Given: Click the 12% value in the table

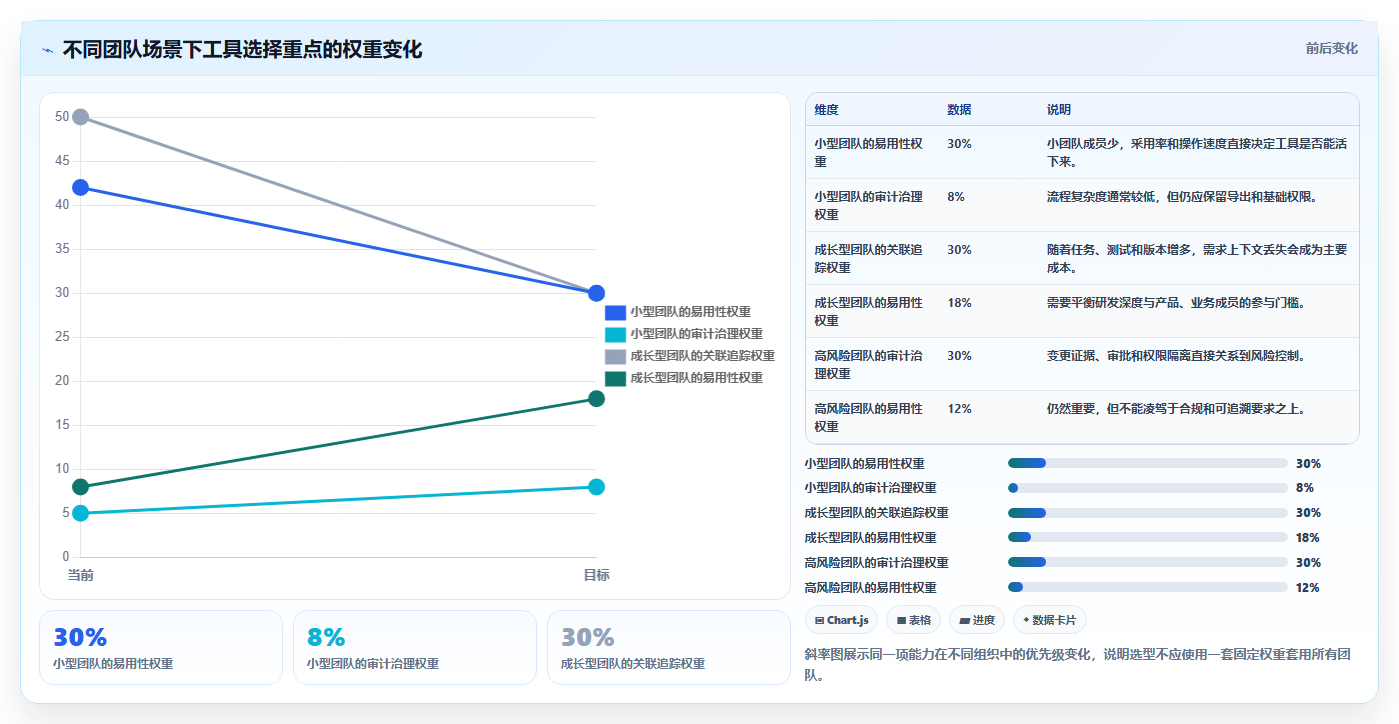Looking at the screenshot, I should tap(959, 408).
